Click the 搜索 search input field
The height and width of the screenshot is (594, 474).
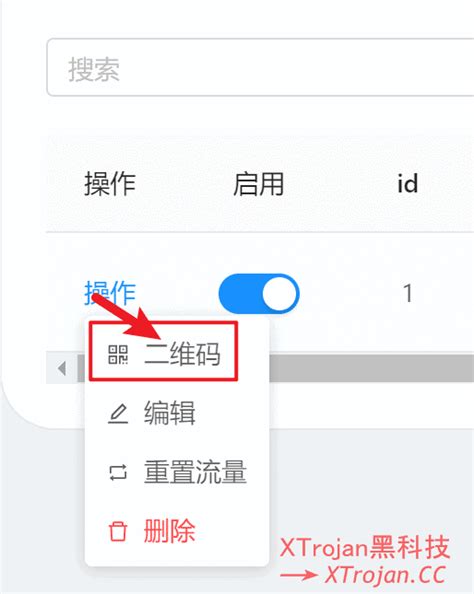coord(260,67)
